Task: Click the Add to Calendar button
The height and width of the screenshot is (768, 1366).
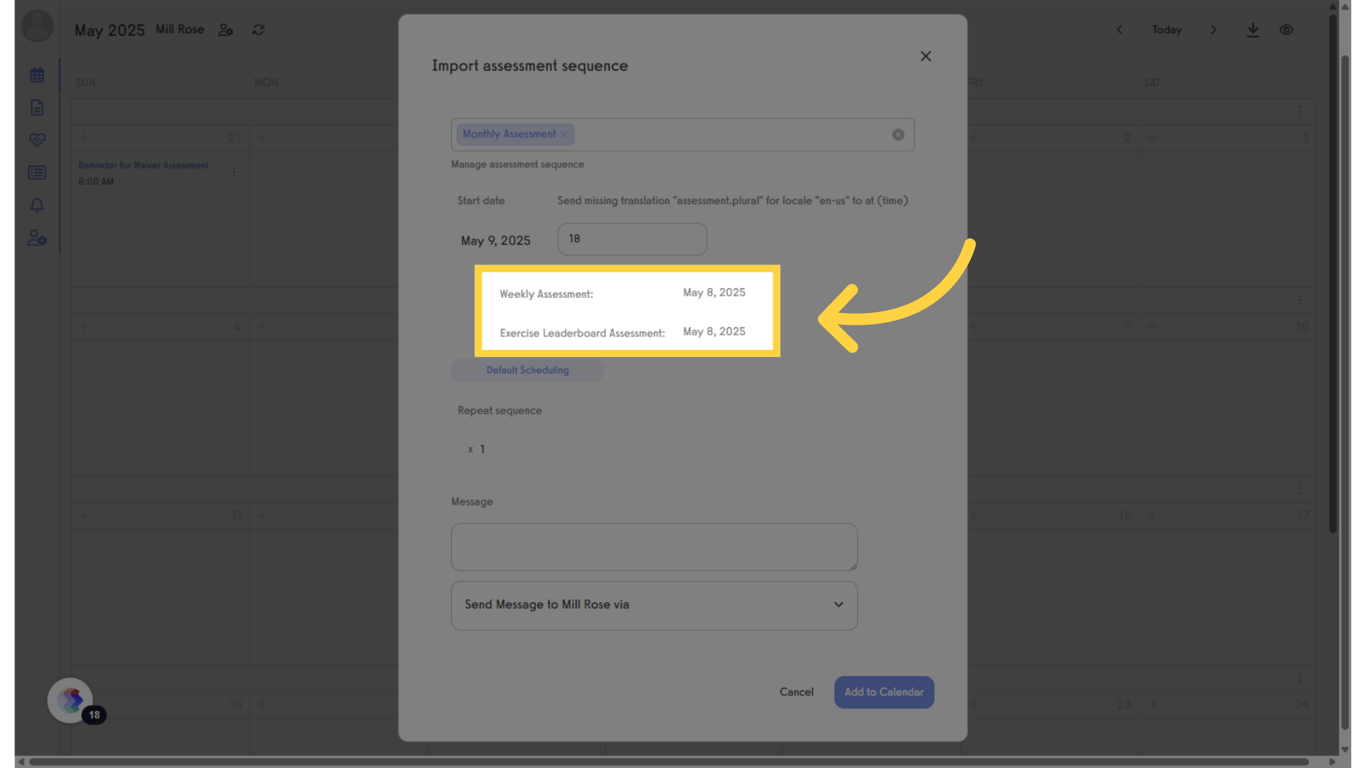Action: (884, 691)
